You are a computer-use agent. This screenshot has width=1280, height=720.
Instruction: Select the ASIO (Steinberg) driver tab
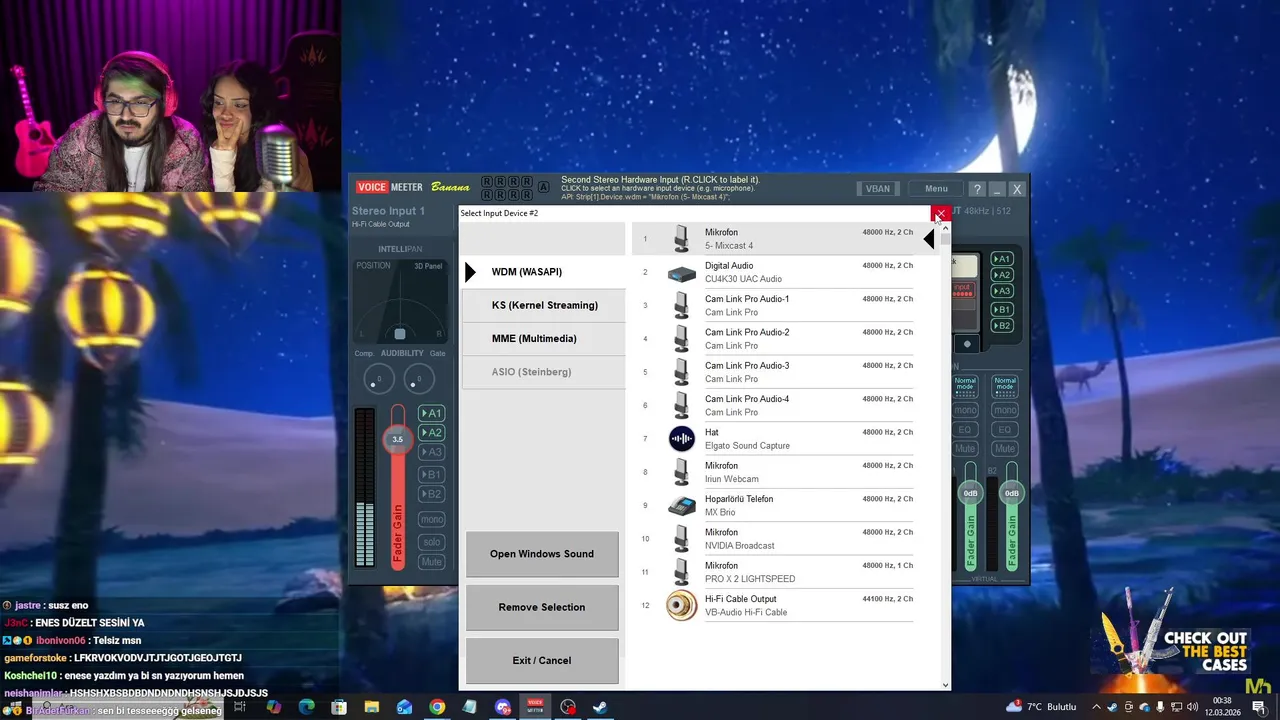[x=543, y=372]
